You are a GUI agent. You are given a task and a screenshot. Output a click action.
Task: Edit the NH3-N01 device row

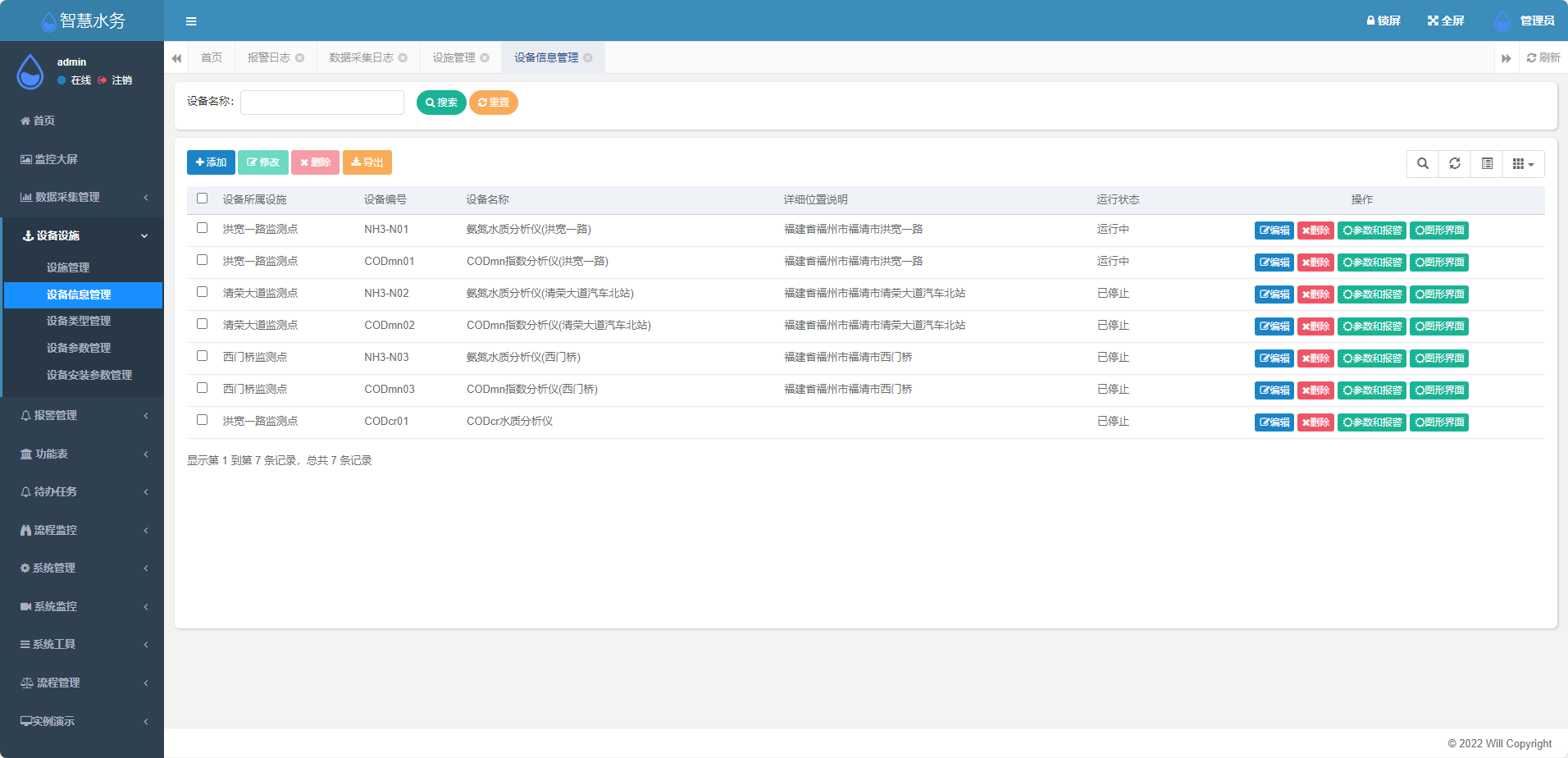click(x=1274, y=231)
